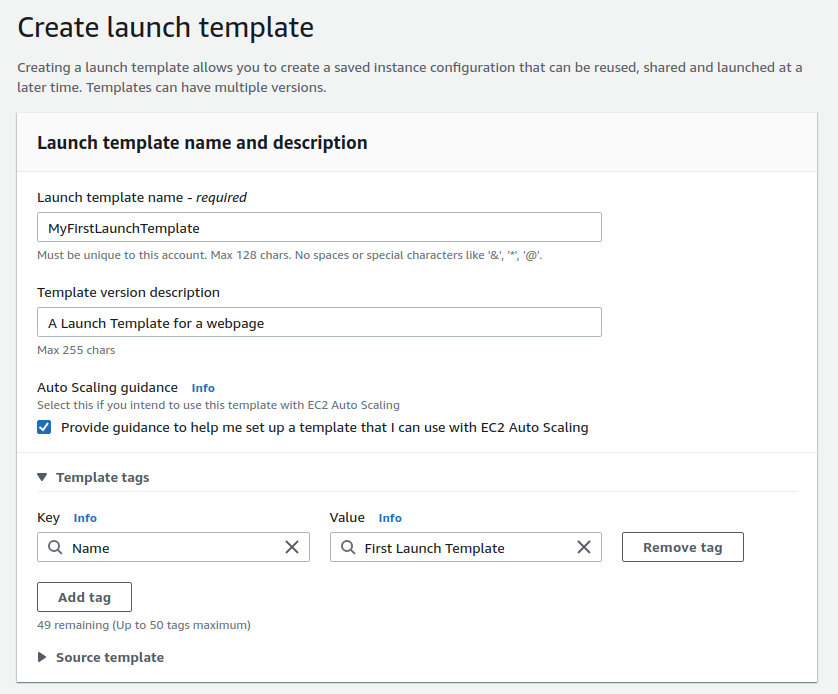Image resolution: width=838 pixels, height=694 pixels.
Task: Open Info link beside Auto Scaling guidance
Action: click(203, 388)
